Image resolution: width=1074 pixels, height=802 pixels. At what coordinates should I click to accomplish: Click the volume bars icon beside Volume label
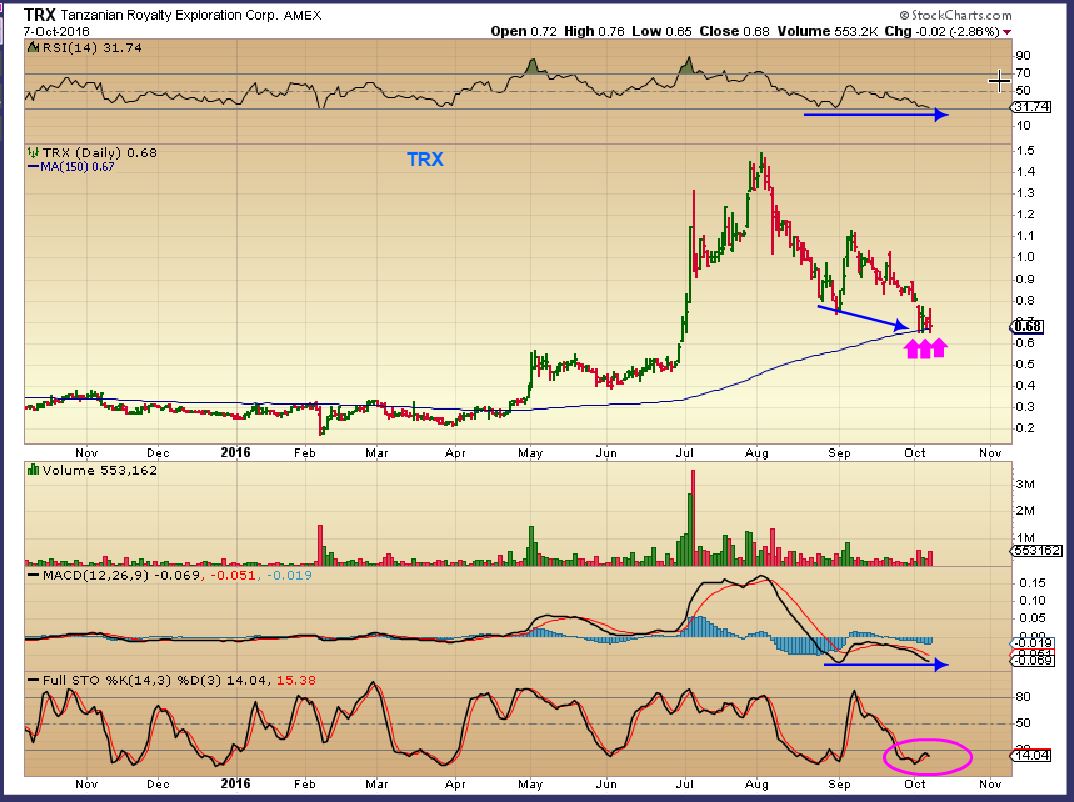point(32,470)
